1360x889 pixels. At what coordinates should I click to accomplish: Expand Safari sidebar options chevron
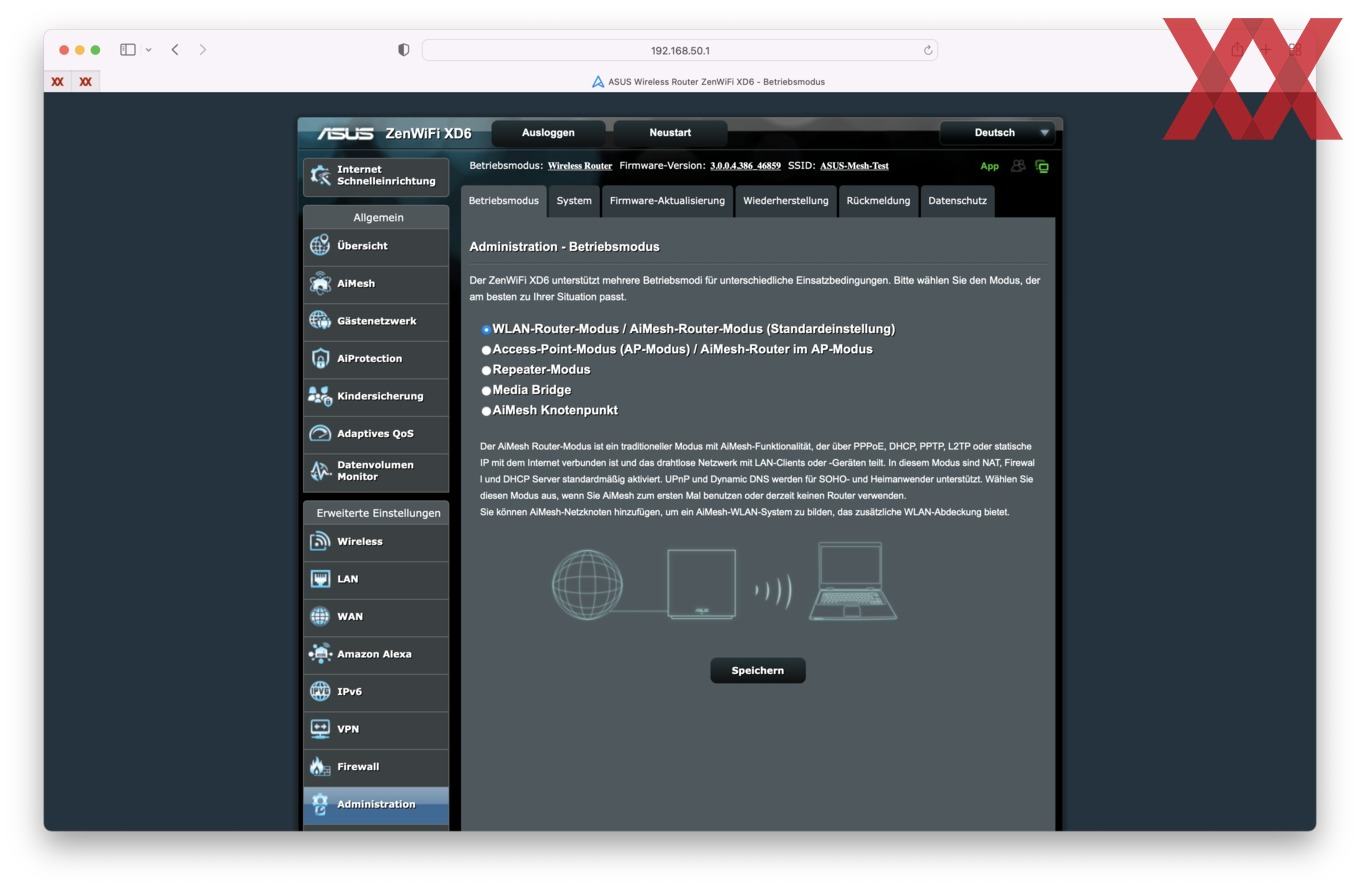coord(149,49)
